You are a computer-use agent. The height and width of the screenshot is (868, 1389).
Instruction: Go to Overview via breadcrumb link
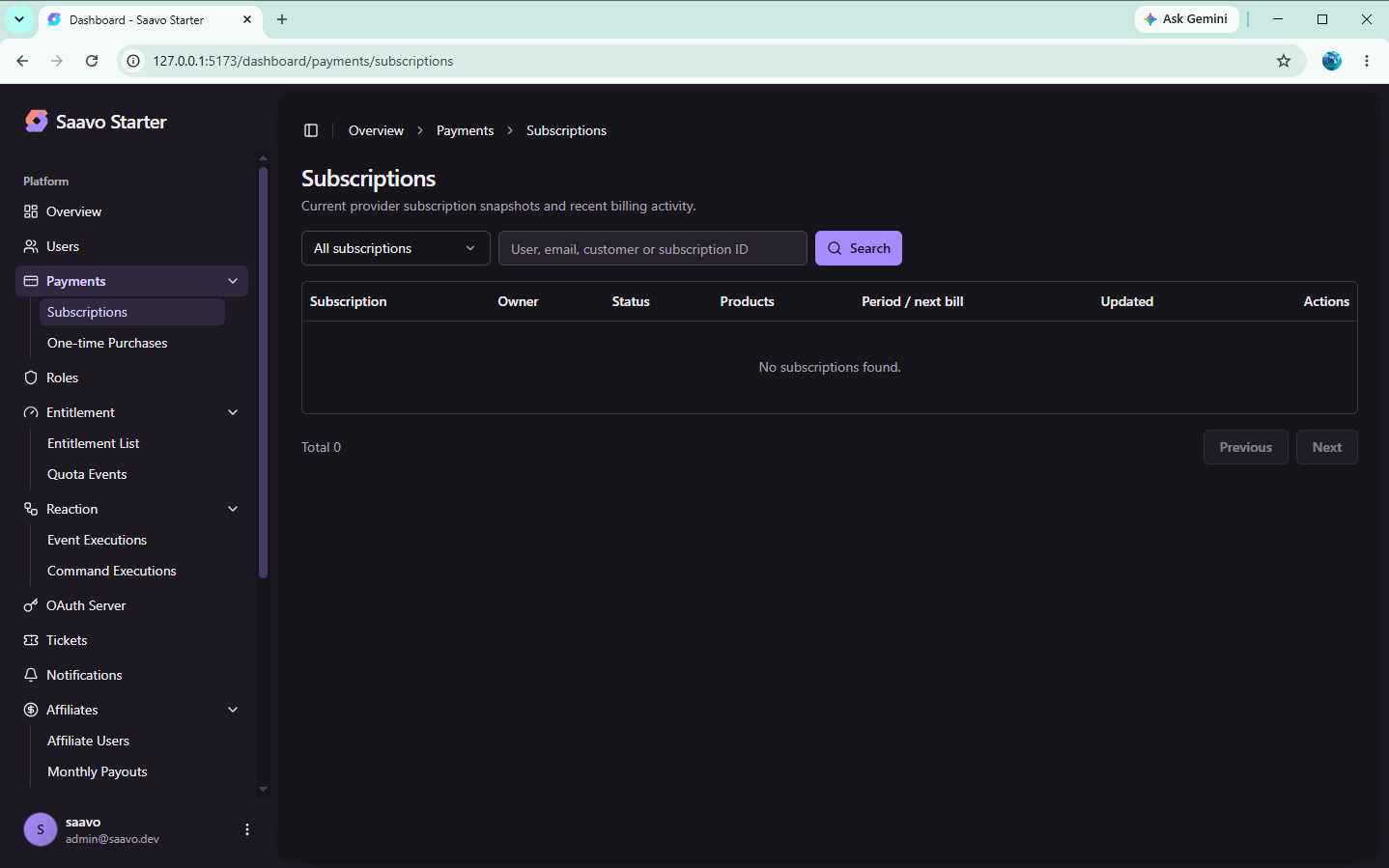coord(376,130)
